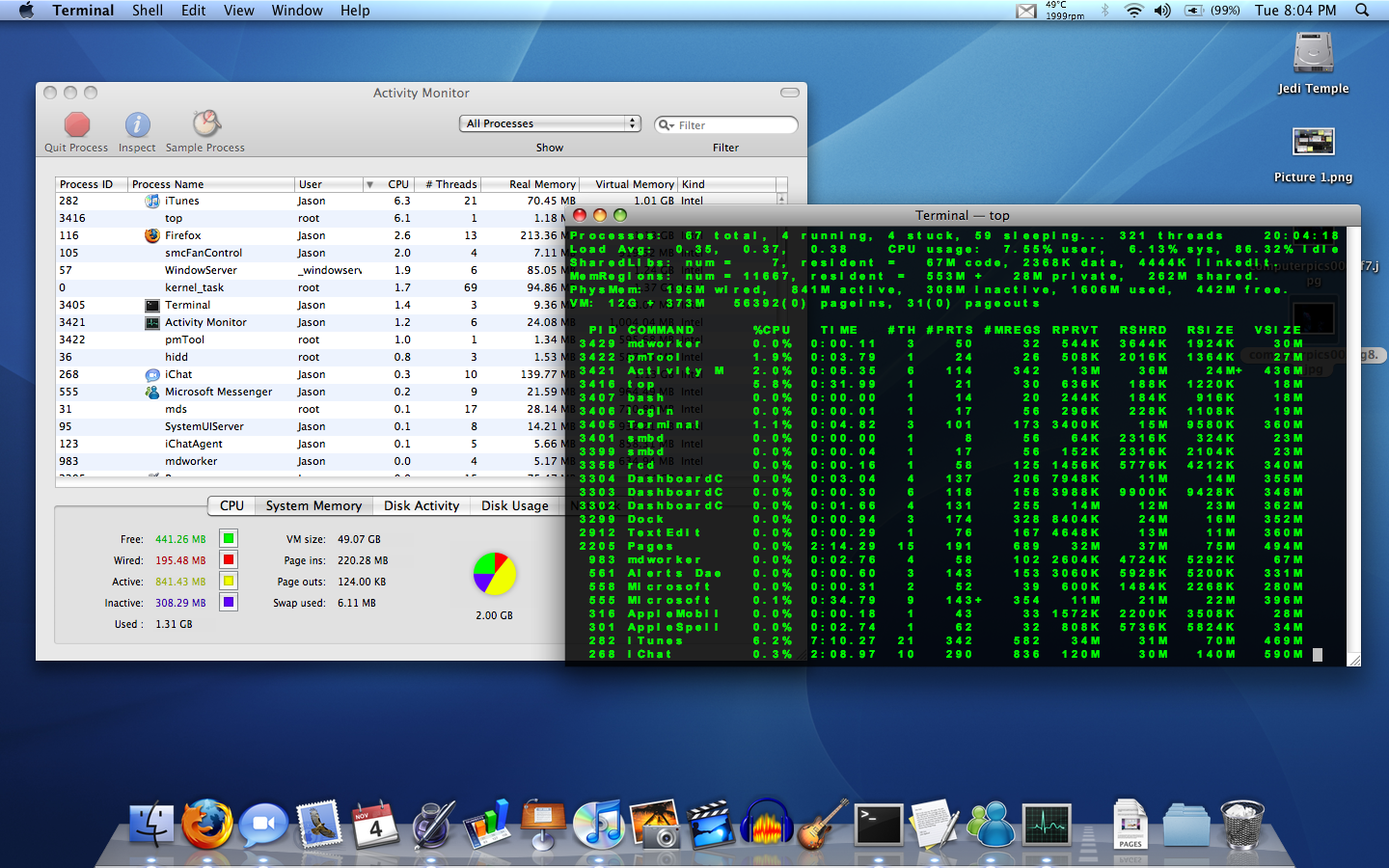Screen dimensions: 1389x868
Task: Open the Shell menu
Action: tap(148, 10)
